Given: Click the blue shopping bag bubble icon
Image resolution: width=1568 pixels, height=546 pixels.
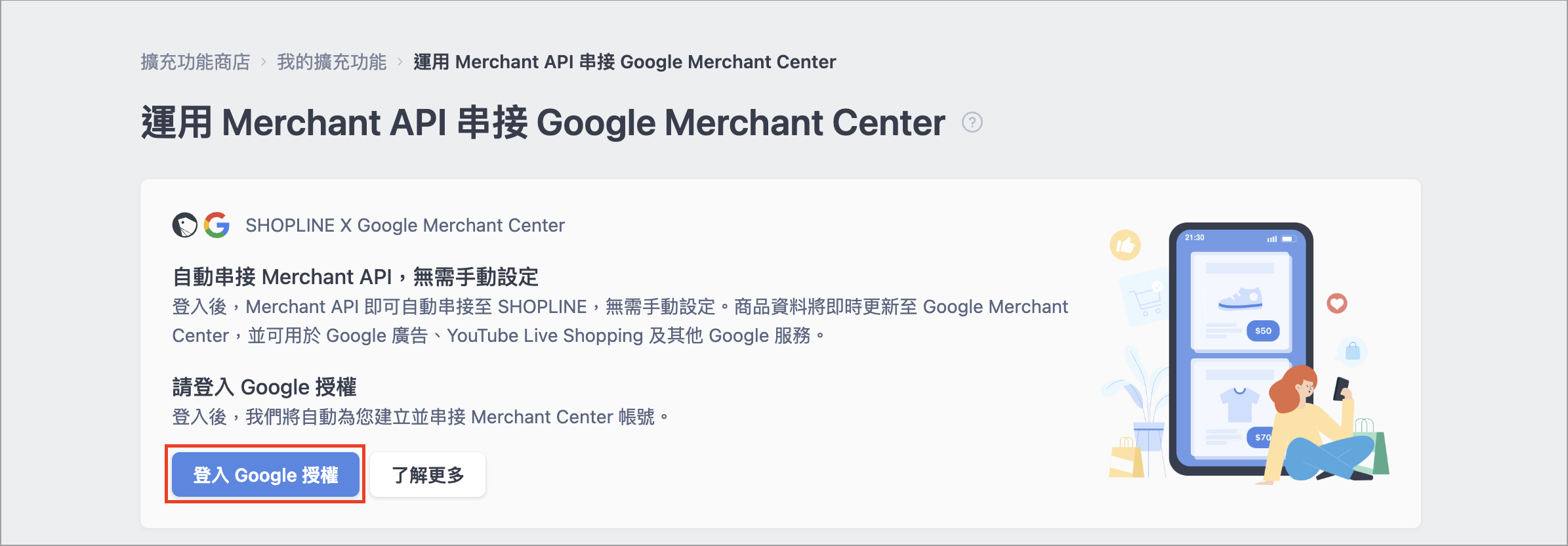Looking at the screenshot, I should 1353,351.
